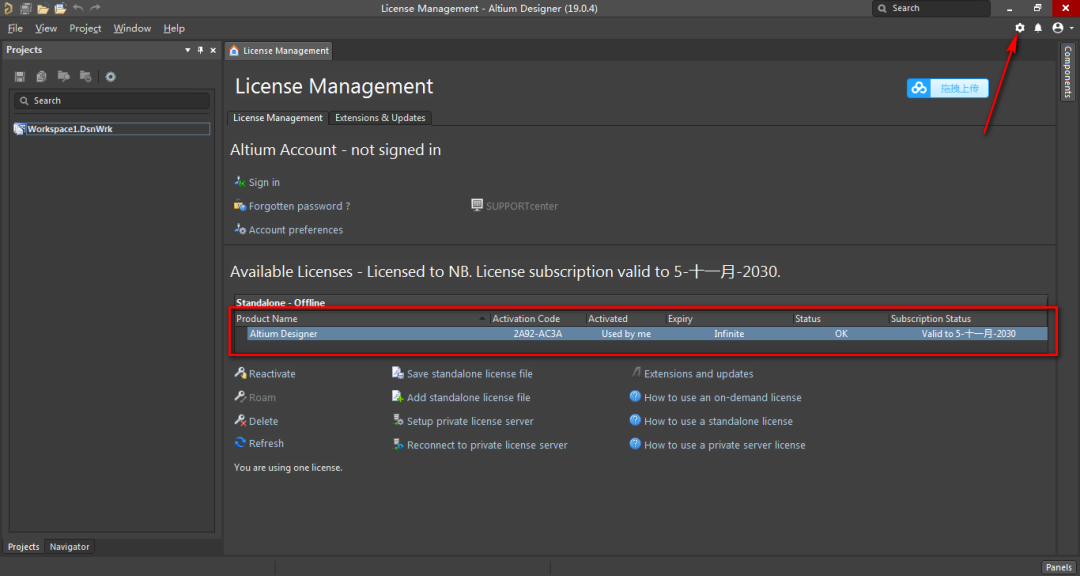Click the blue cloud upload button
Viewport: 1080px width, 576px height.
(948, 88)
